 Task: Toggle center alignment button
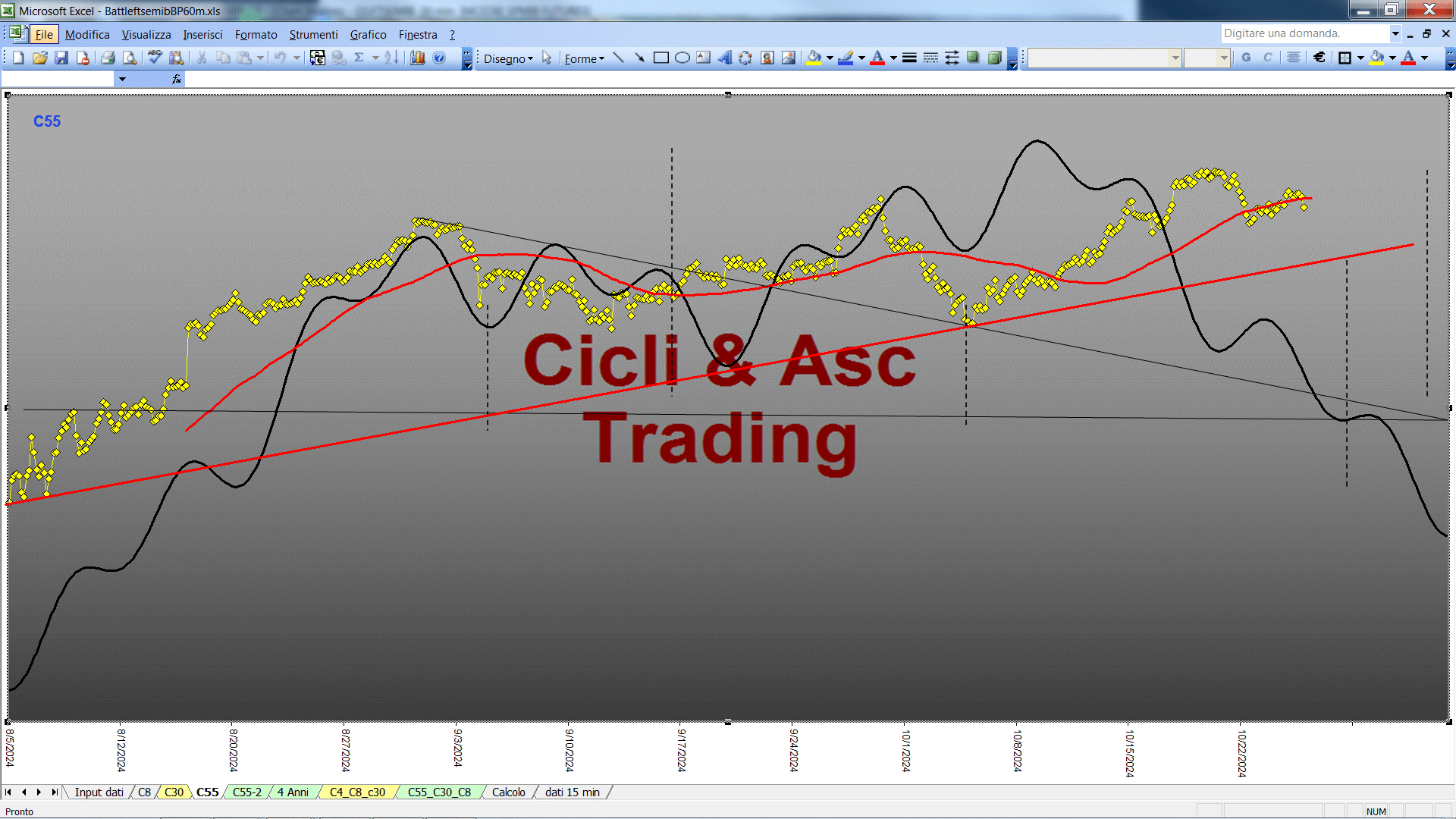(x=1294, y=58)
